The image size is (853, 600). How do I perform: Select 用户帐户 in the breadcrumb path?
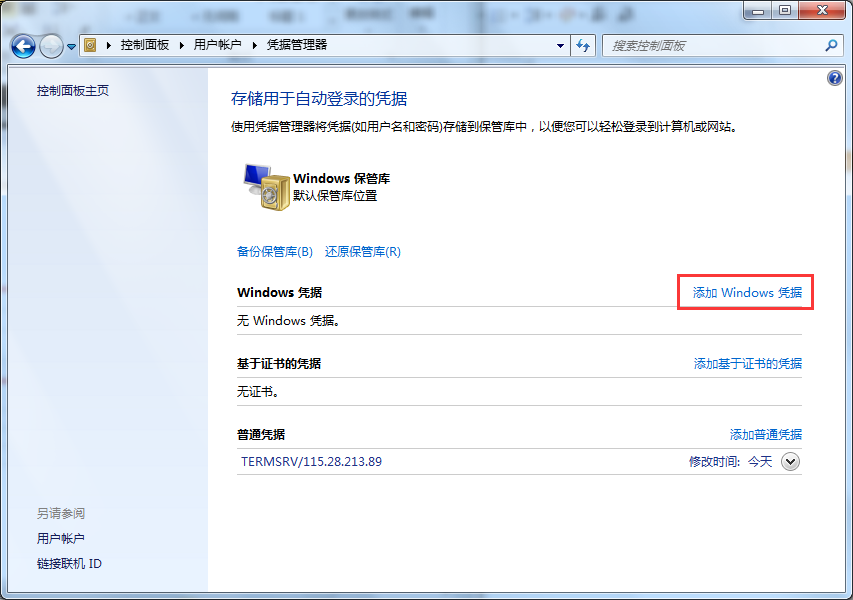tap(217, 45)
